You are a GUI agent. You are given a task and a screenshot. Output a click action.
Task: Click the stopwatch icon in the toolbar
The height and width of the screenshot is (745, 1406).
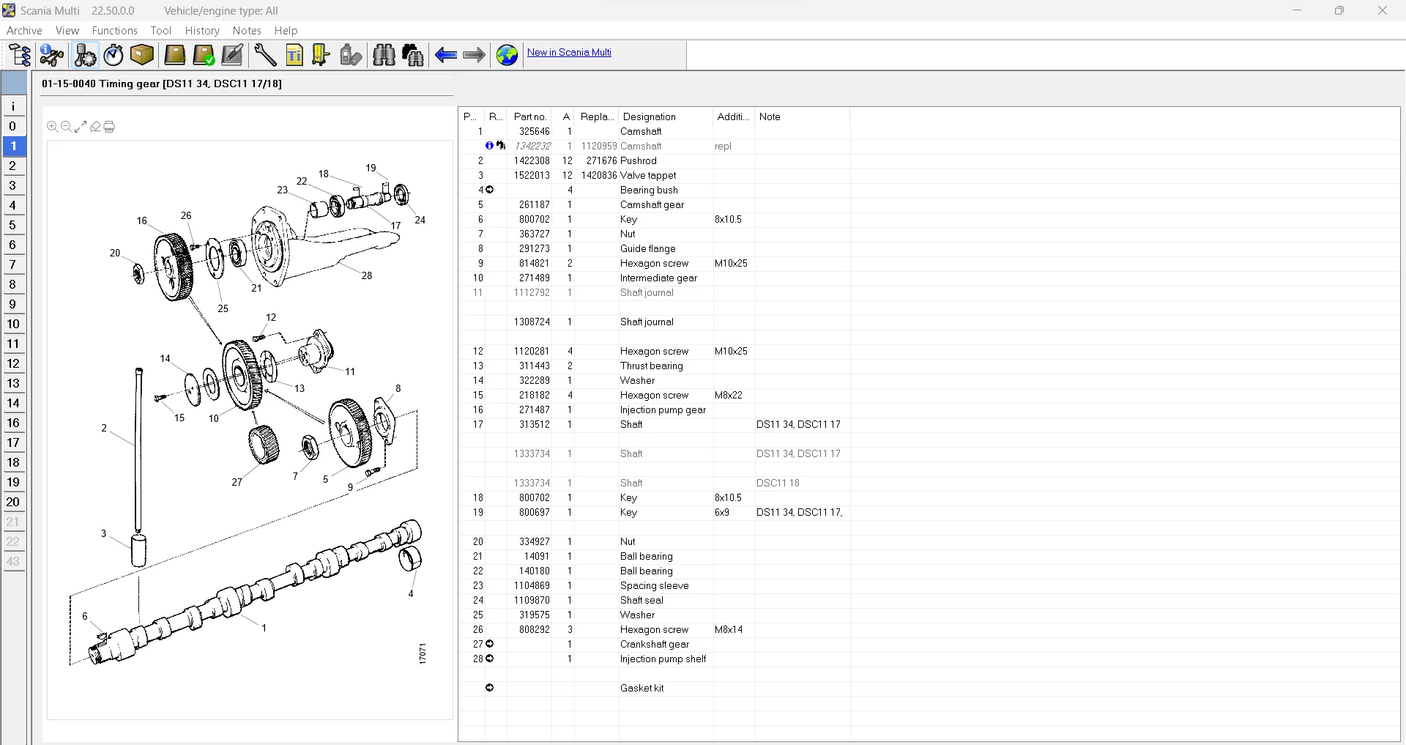(113, 55)
